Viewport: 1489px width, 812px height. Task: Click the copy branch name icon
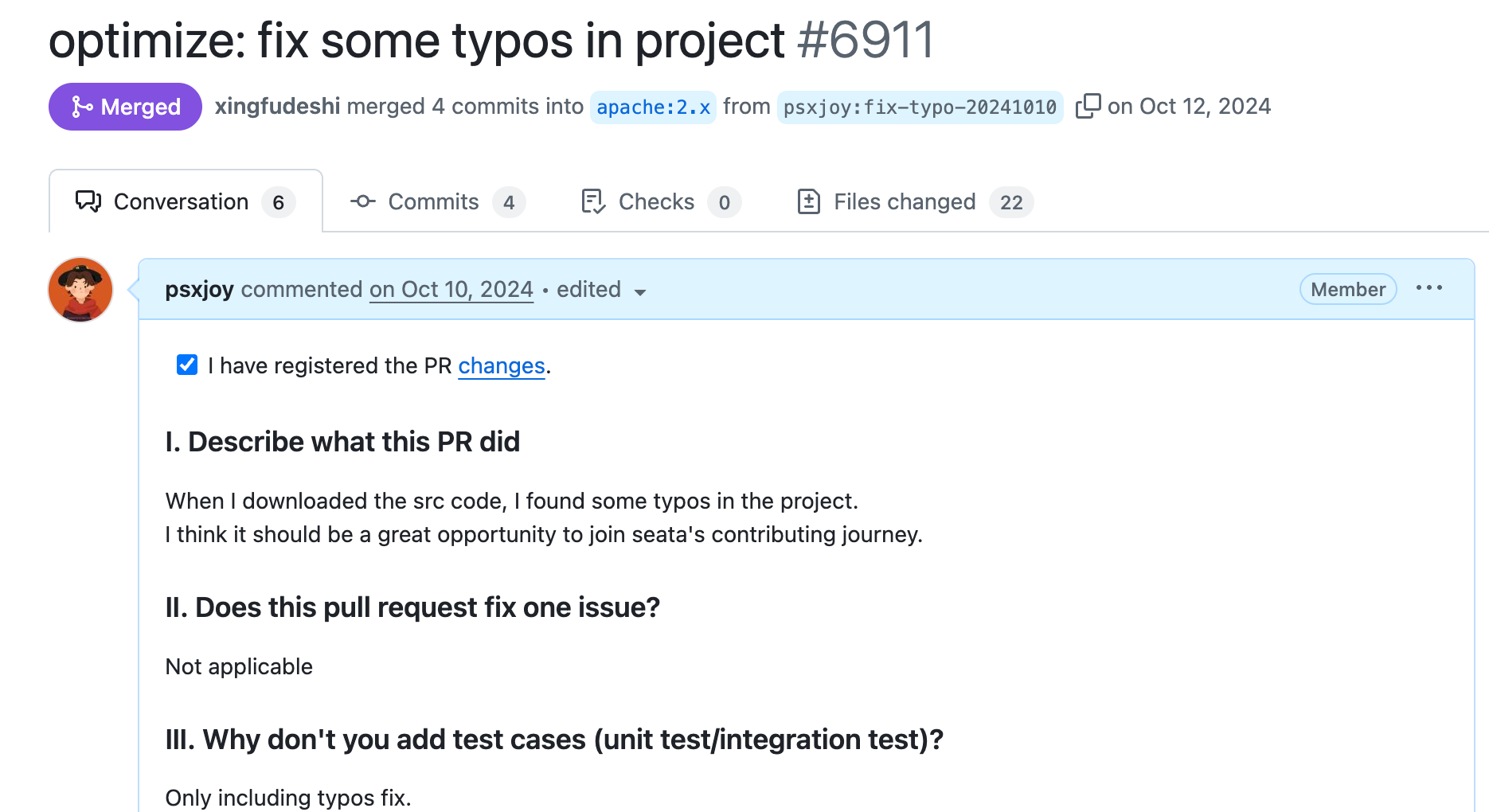(x=1088, y=105)
